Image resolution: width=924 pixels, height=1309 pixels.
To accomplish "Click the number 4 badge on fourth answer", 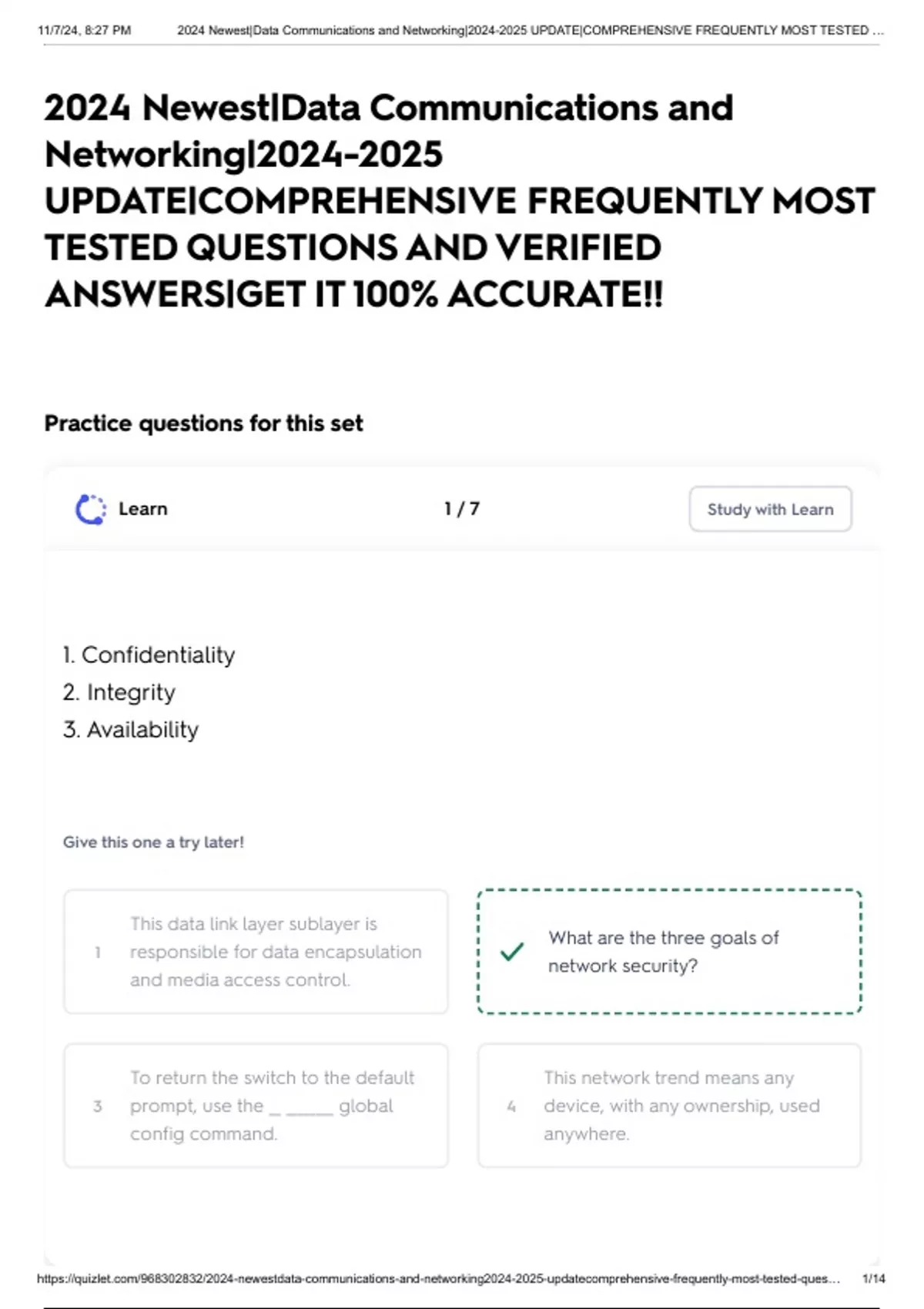I will point(511,1106).
